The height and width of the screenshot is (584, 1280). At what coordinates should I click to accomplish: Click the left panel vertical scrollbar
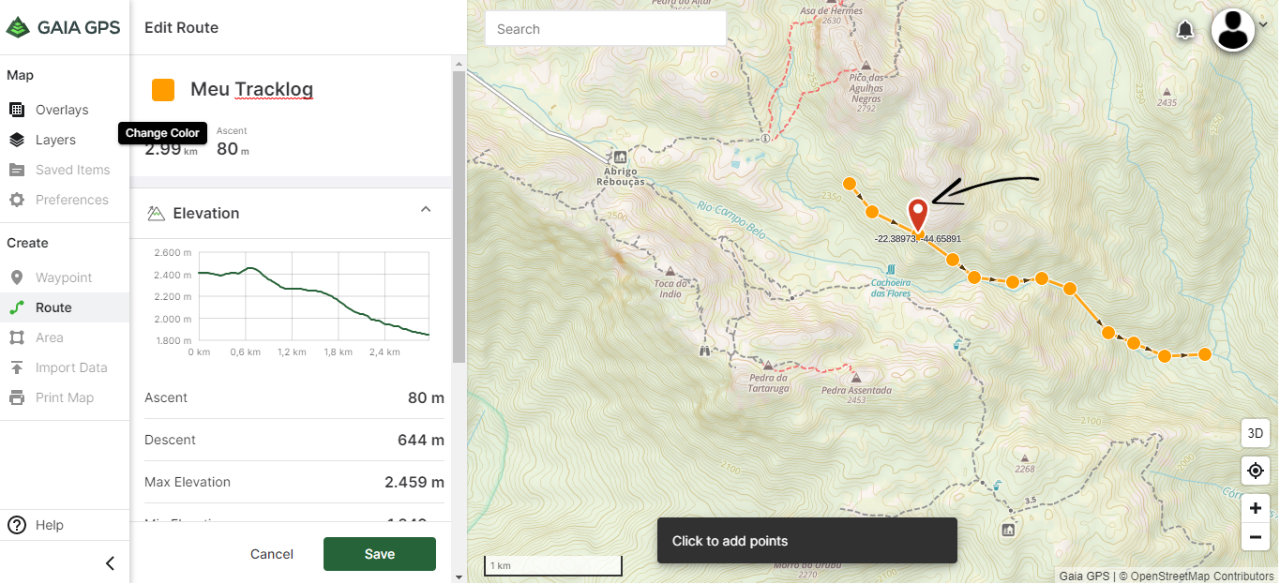click(x=459, y=215)
